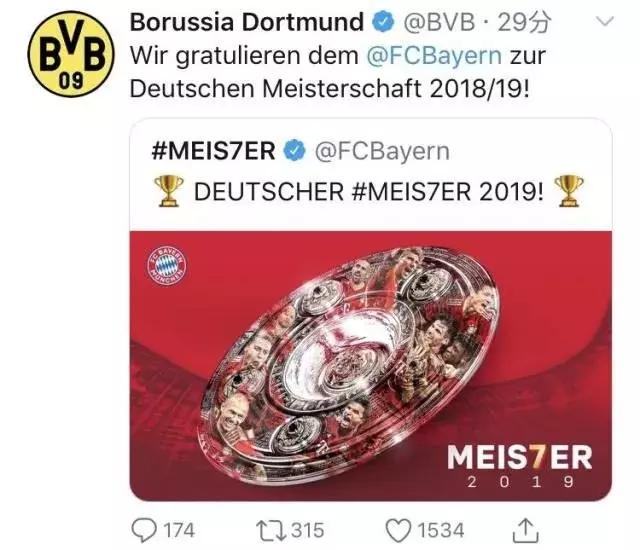This screenshot has width=640, height=550.
Task: Click the retweet icon showing 315
Action: pos(271,530)
